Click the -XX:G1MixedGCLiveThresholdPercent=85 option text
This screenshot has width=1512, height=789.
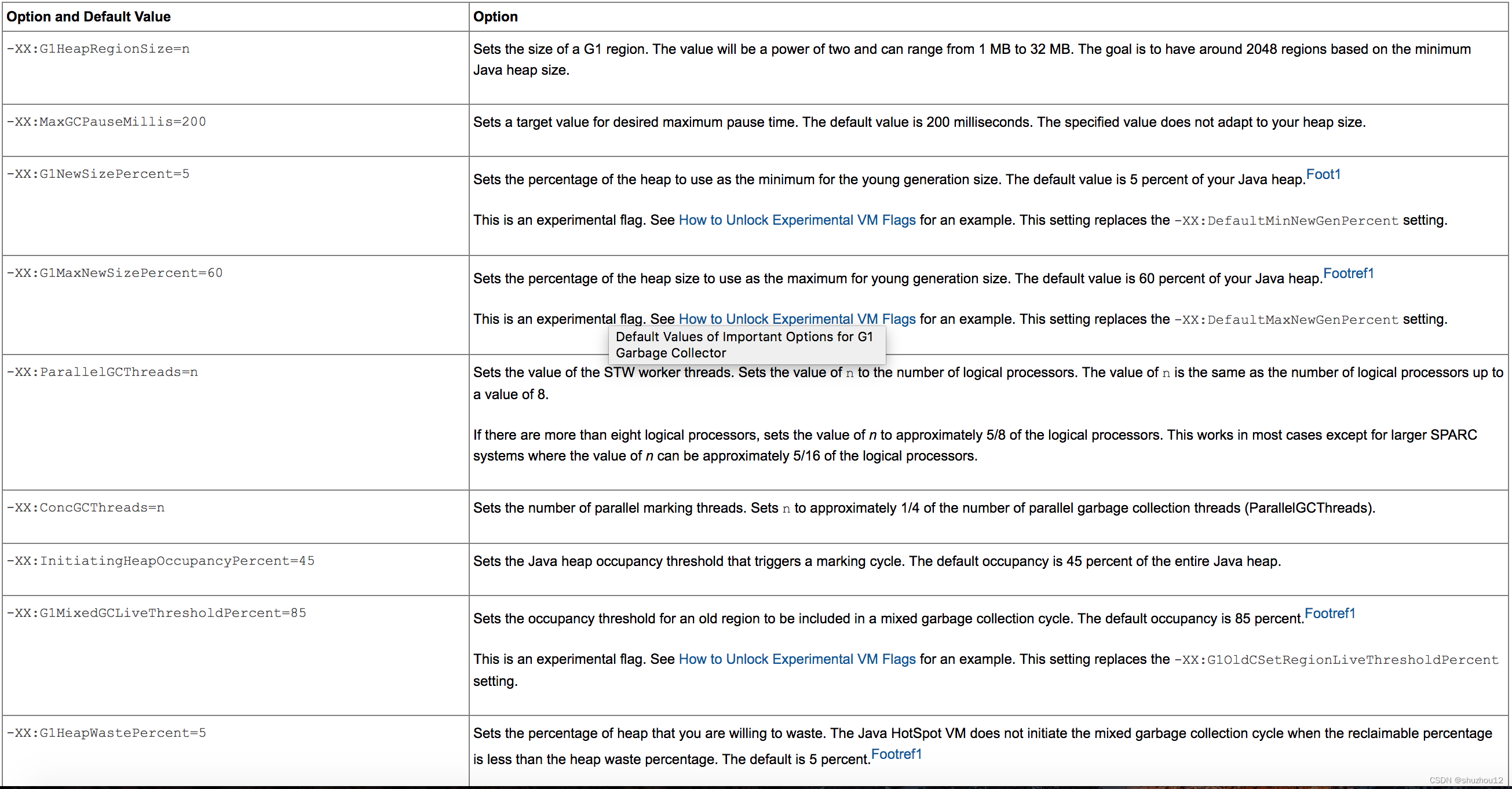pos(156,613)
